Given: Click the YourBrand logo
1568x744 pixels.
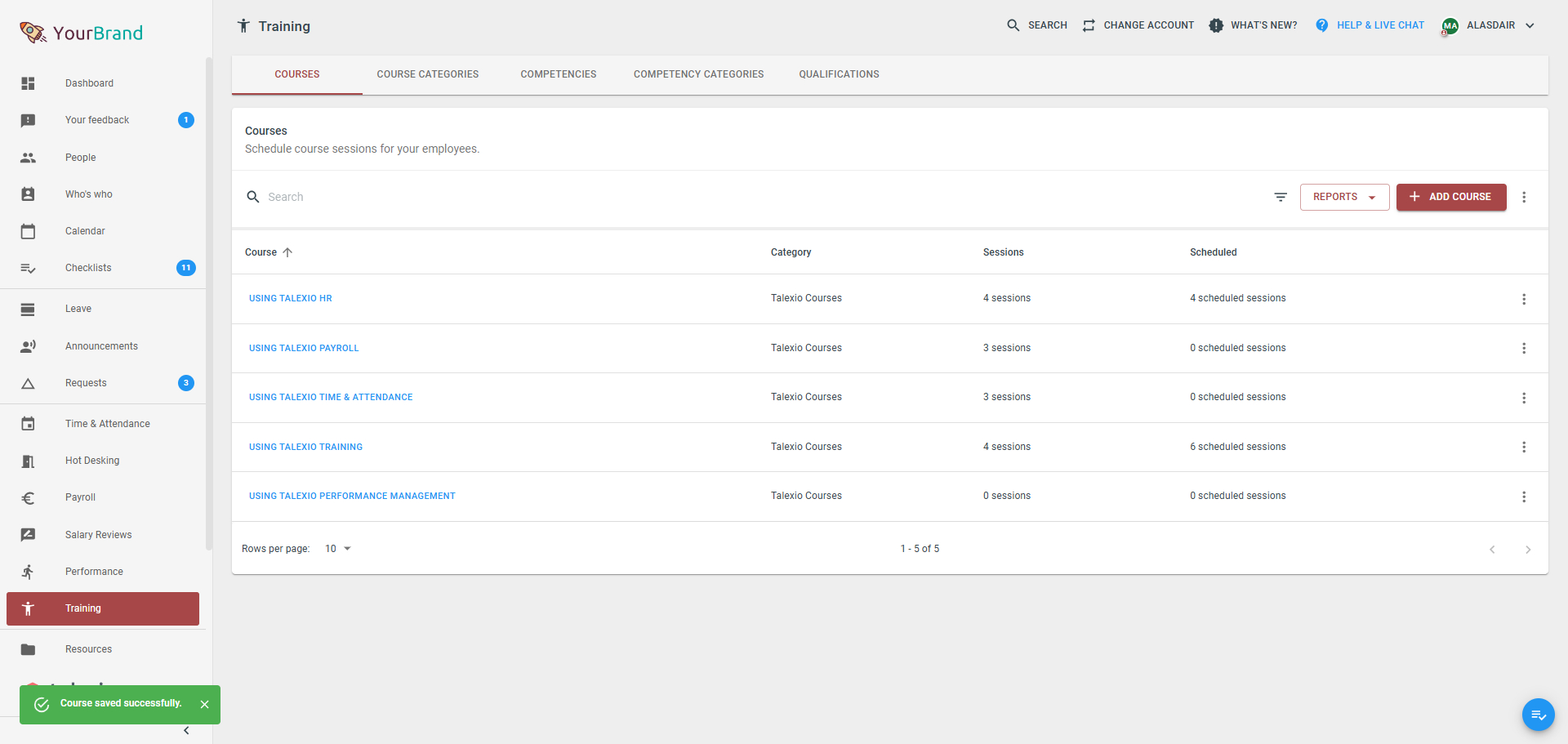Looking at the screenshot, I should (x=82, y=33).
